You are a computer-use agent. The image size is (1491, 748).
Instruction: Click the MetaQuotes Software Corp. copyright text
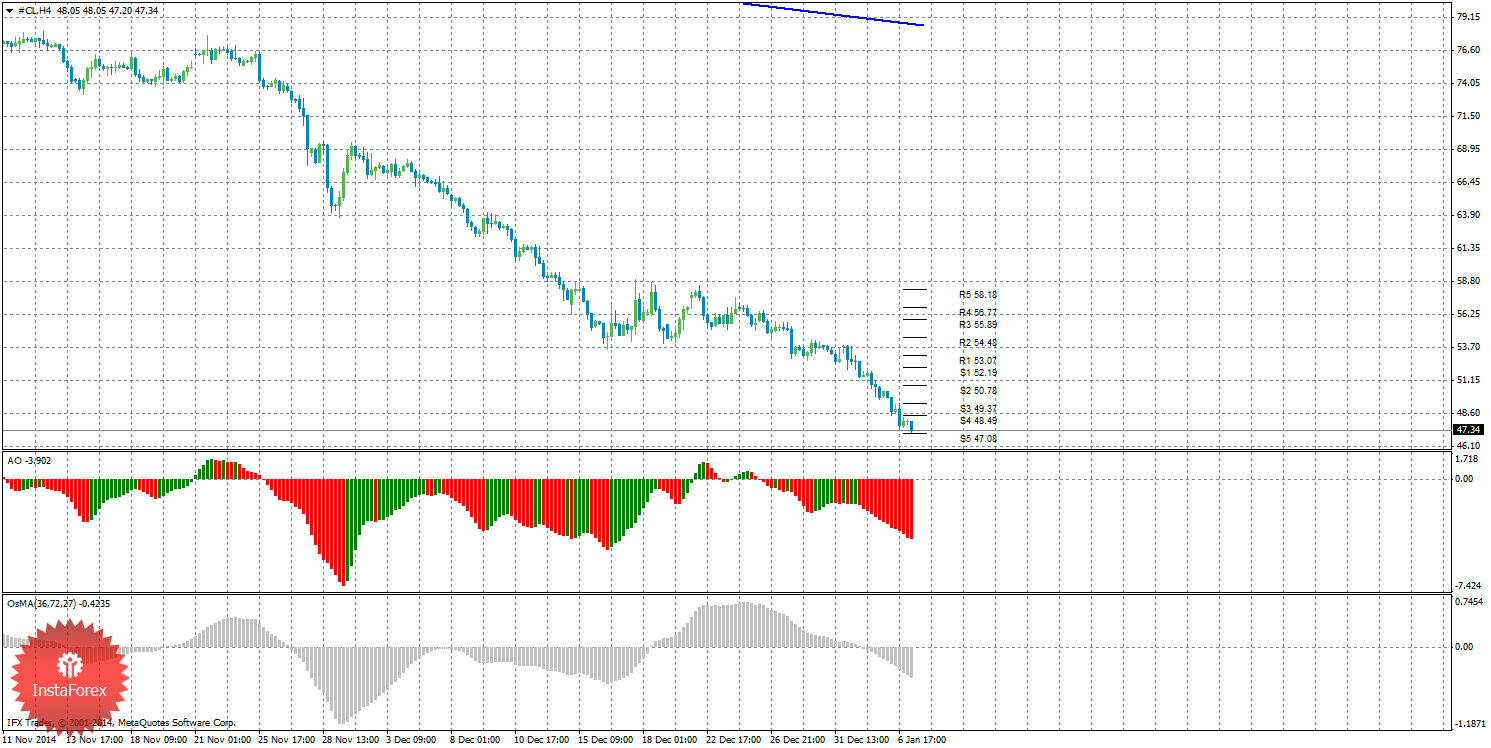click(176, 721)
